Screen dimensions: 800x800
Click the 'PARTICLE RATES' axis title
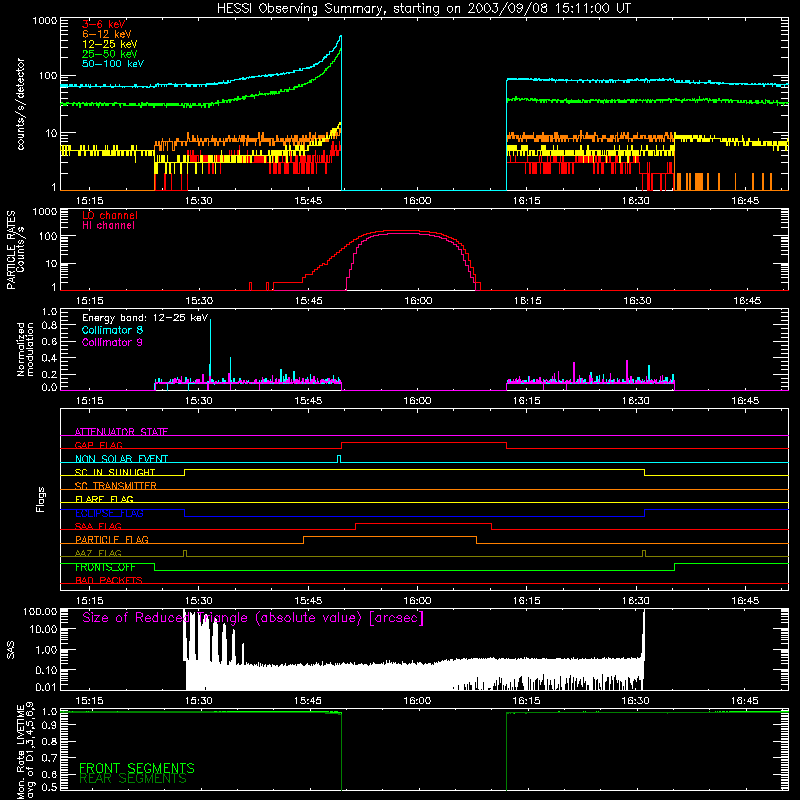pos(11,250)
